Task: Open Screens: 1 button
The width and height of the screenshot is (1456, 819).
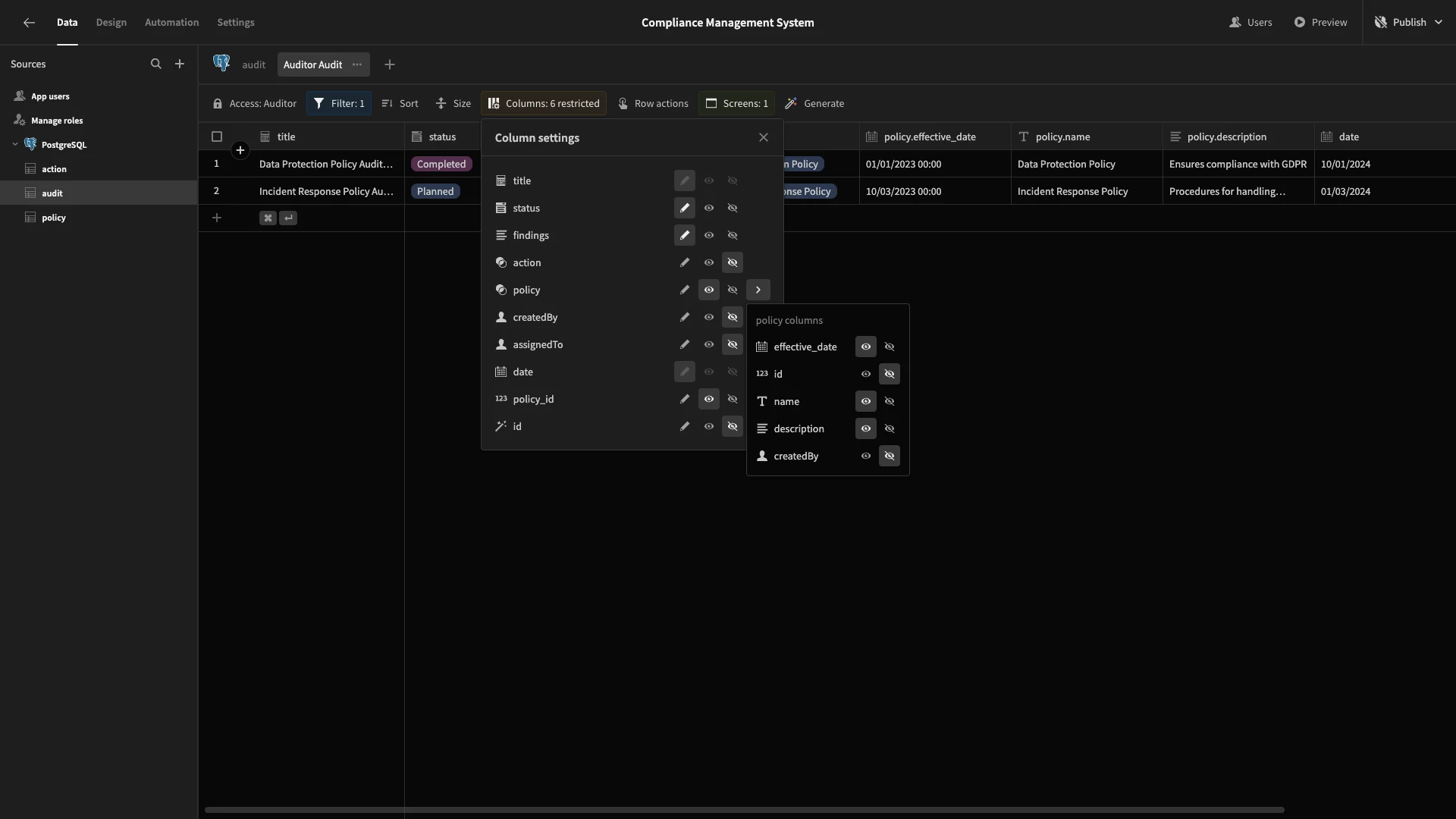Action: 737,104
